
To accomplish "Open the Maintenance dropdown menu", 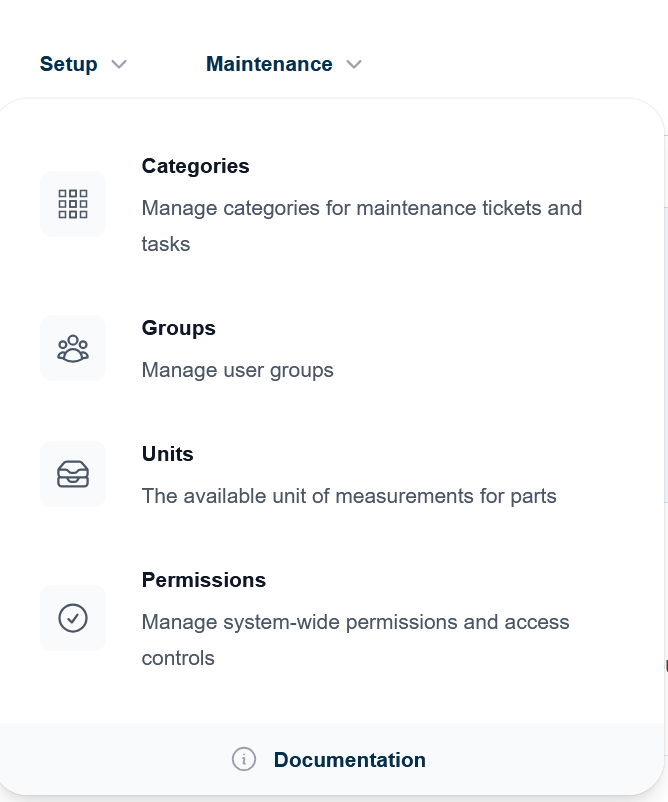I will click(x=269, y=64).
